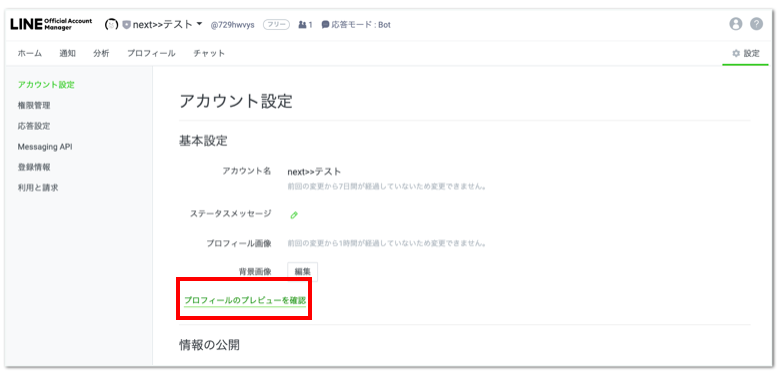Click the アカウント名 label
This screenshot has height=379, width=777.
click(x=247, y=171)
